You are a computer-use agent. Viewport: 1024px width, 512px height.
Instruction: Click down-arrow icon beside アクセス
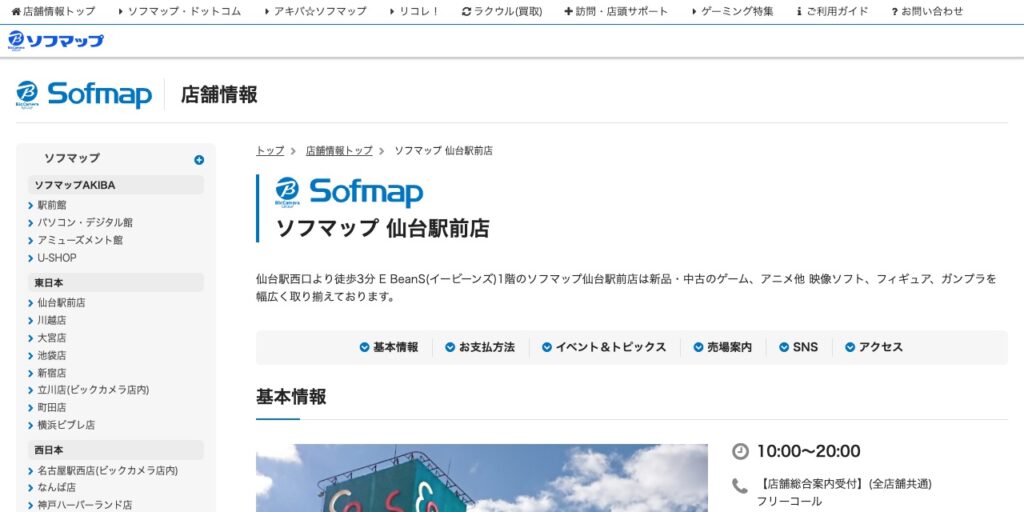pyautogui.click(x=850, y=347)
